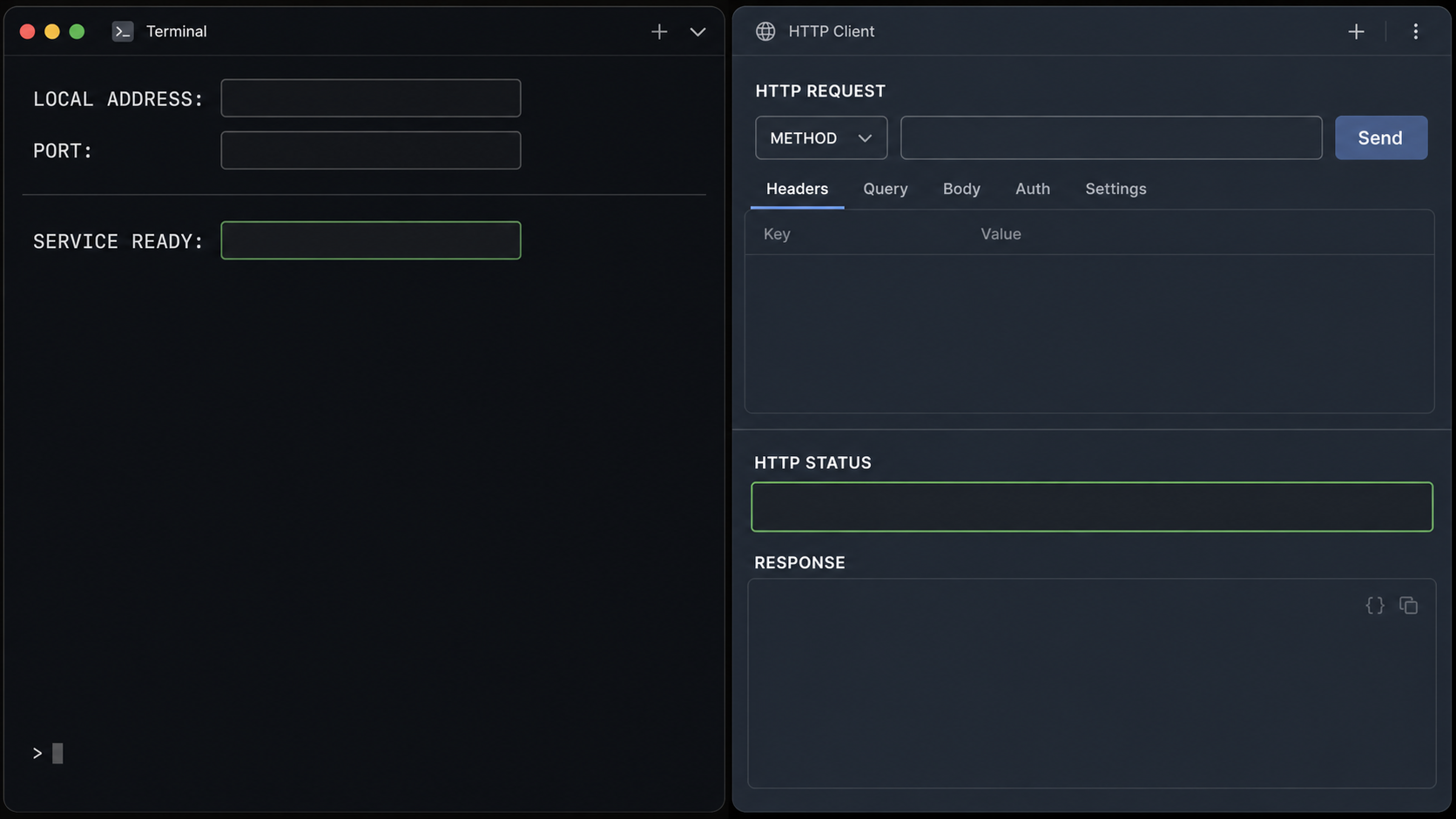This screenshot has height=819, width=1456.
Task: Minimize the Terminal window with yellow button
Action: point(52,31)
